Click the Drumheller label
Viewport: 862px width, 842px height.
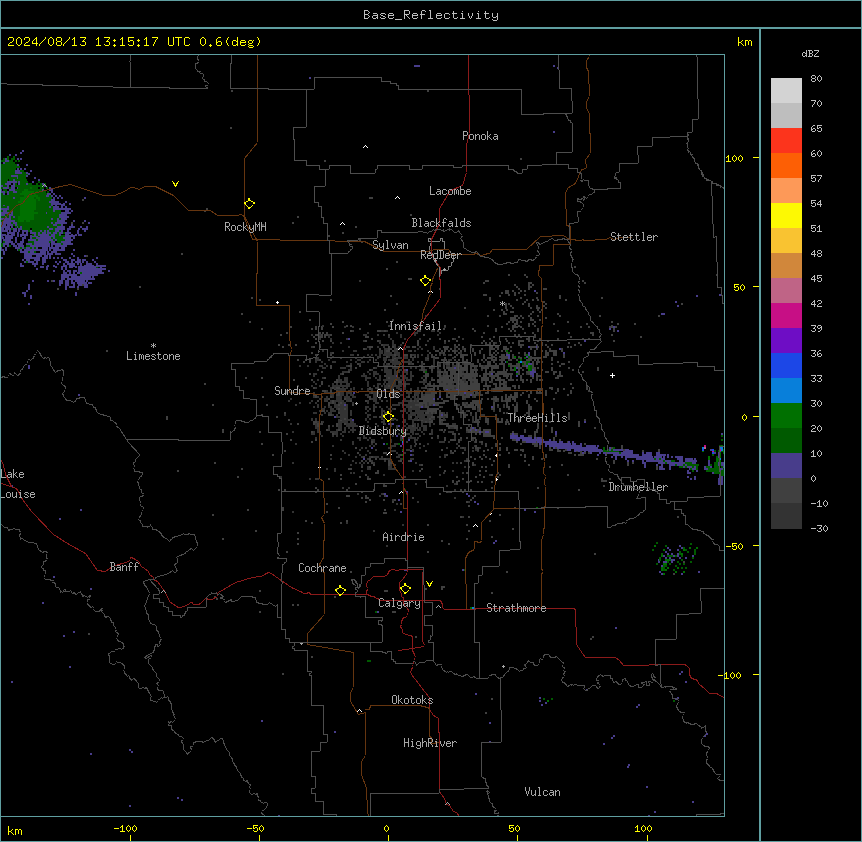pos(638,487)
